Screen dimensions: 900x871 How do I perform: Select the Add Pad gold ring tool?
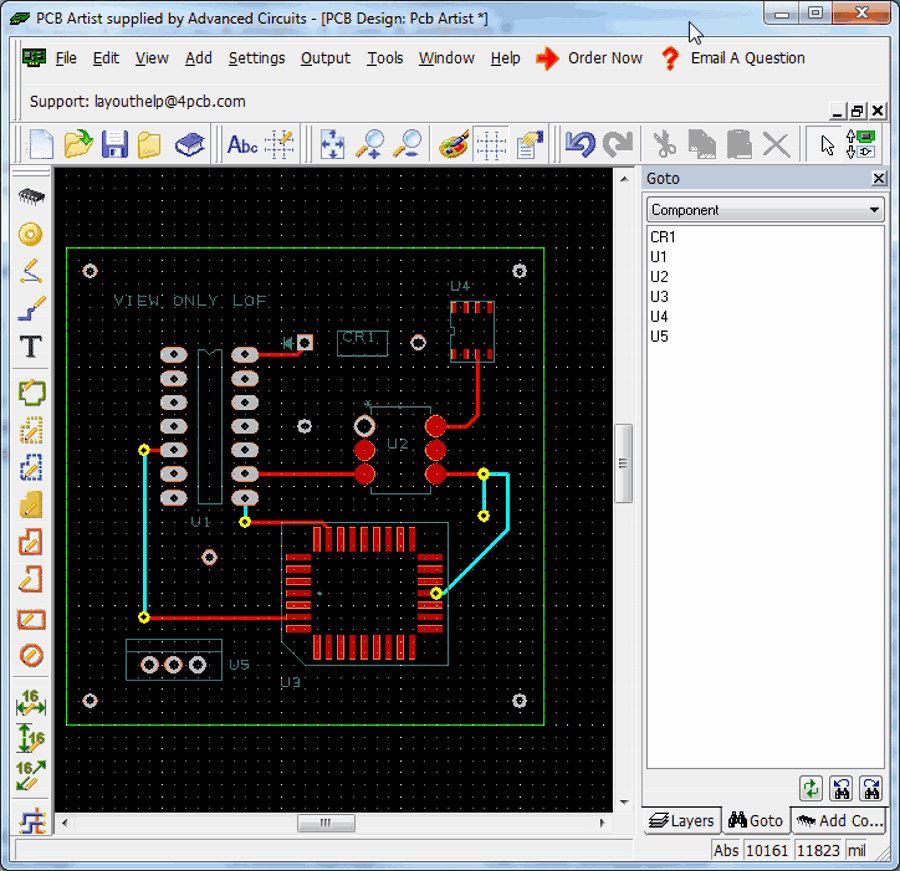click(x=30, y=234)
